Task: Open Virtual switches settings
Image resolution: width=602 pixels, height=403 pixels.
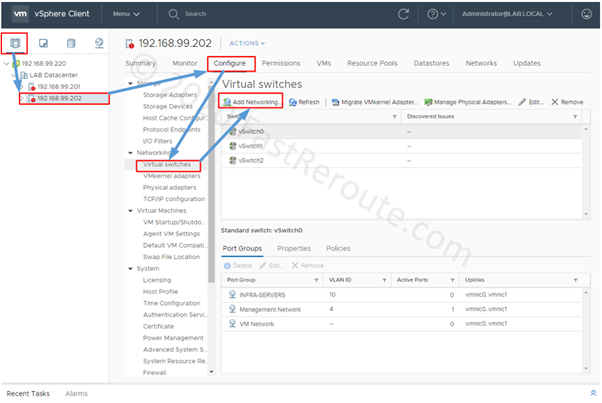Action: point(167,165)
